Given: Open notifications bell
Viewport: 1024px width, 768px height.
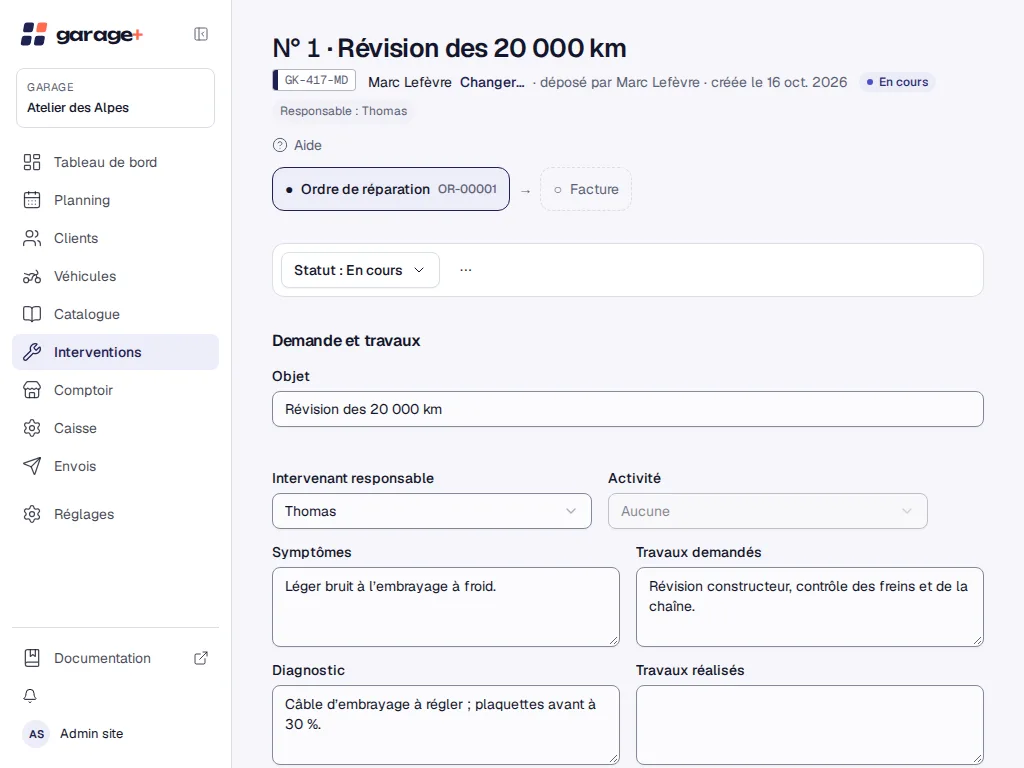Looking at the screenshot, I should 30,696.
